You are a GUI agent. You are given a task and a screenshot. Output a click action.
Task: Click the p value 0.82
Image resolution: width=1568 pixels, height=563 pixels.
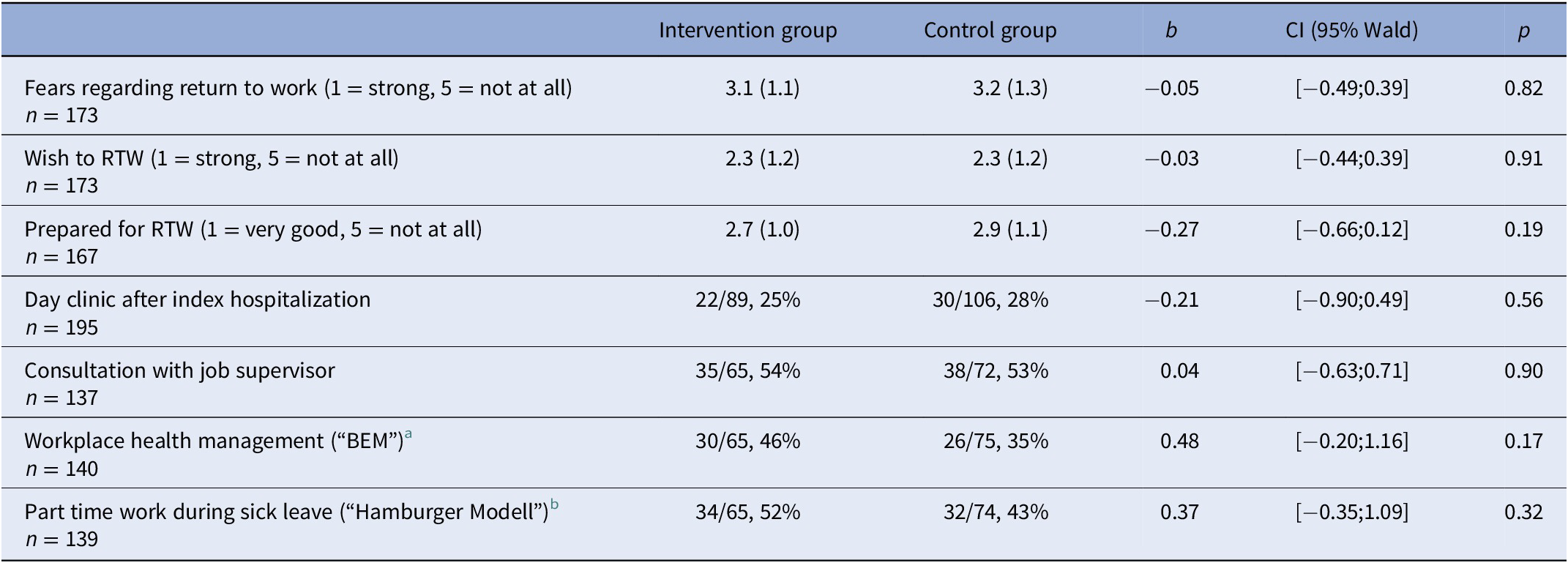(1523, 88)
